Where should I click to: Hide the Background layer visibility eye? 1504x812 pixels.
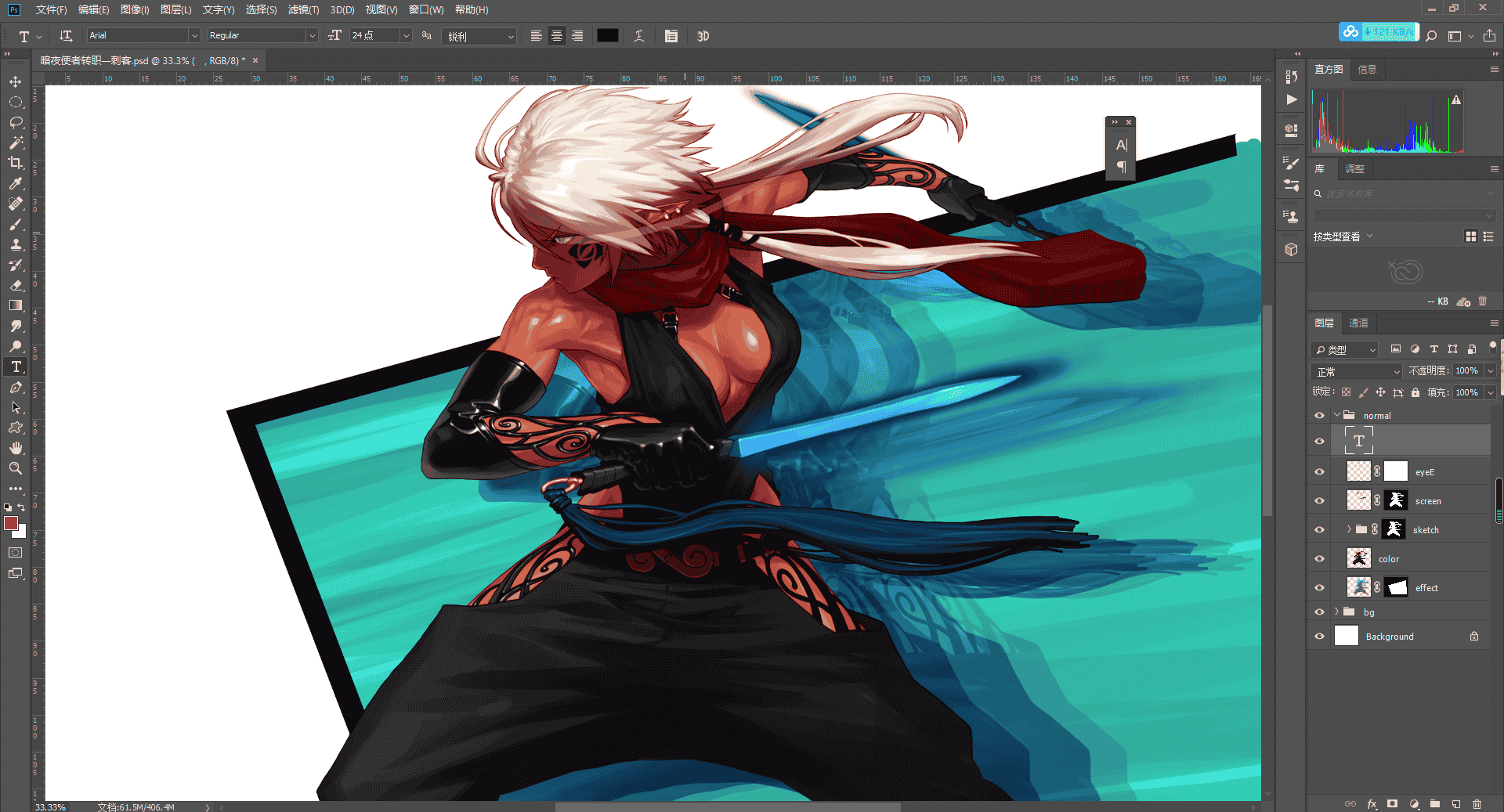click(x=1319, y=637)
